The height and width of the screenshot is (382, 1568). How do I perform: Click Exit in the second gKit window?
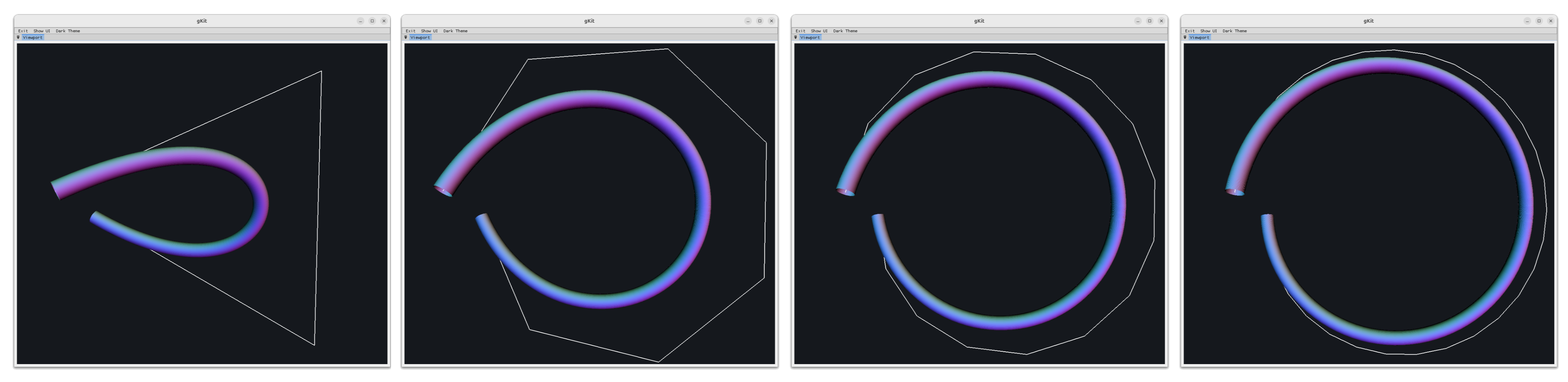pyautogui.click(x=411, y=31)
